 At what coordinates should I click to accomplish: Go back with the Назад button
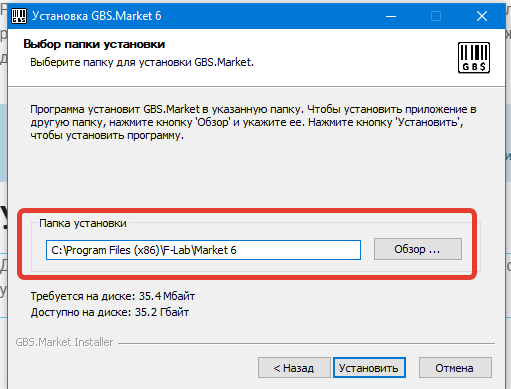coord(294,368)
